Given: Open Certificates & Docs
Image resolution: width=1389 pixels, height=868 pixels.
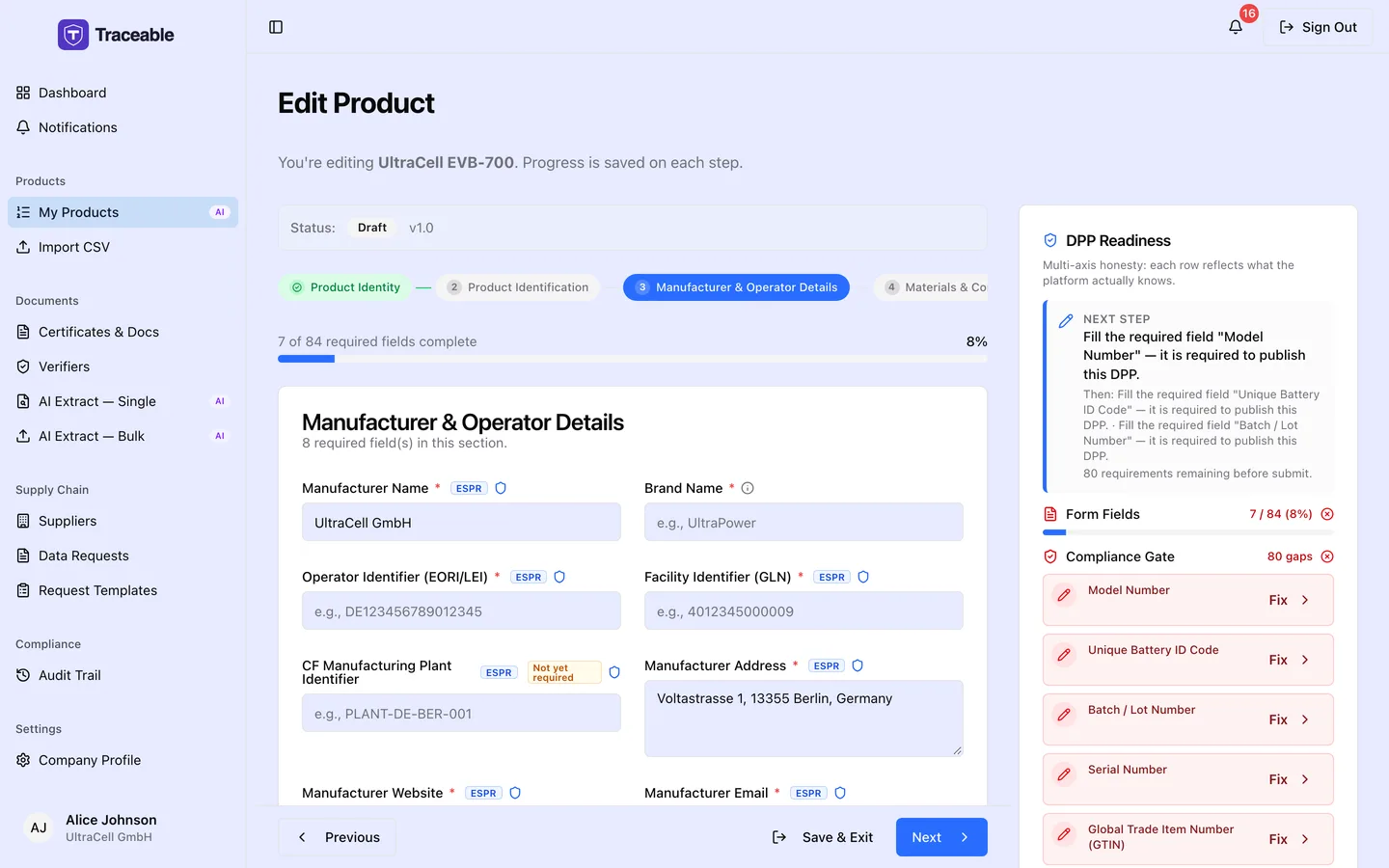Looking at the screenshot, I should pyautogui.click(x=123, y=332).
